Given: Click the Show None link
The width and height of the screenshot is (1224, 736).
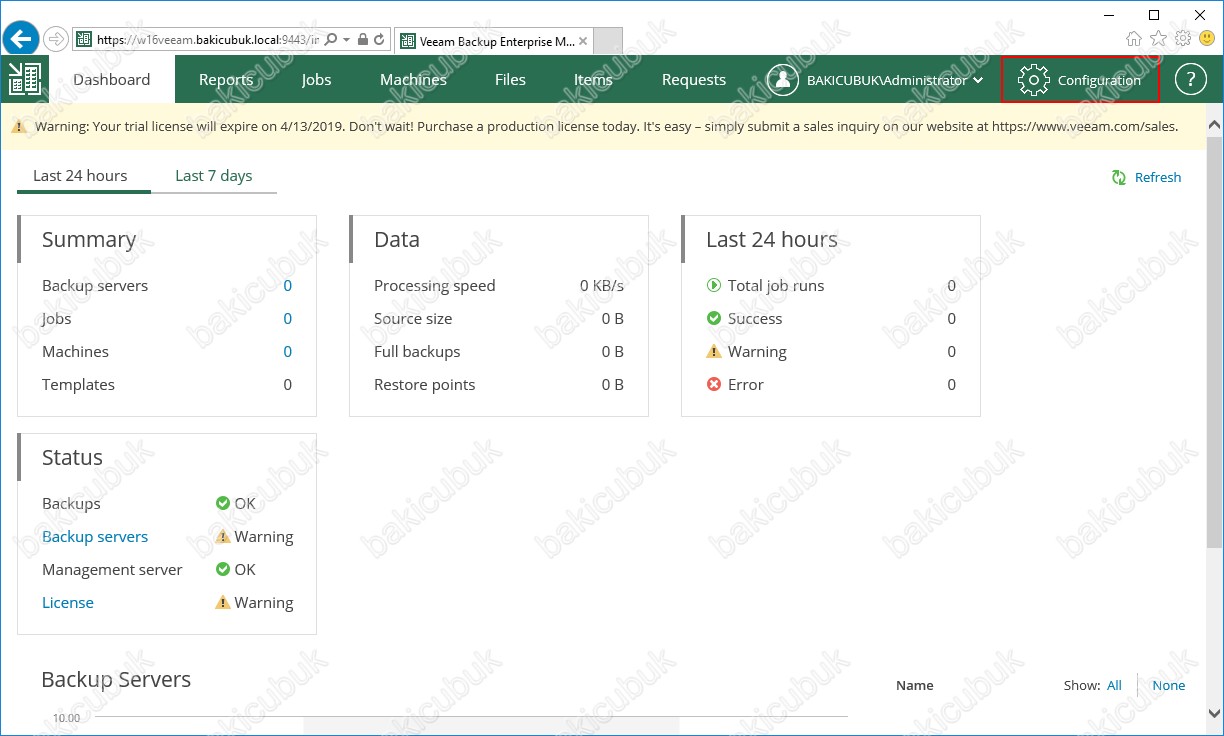Looking at the screenshot, I should [x=1169, y=685].
